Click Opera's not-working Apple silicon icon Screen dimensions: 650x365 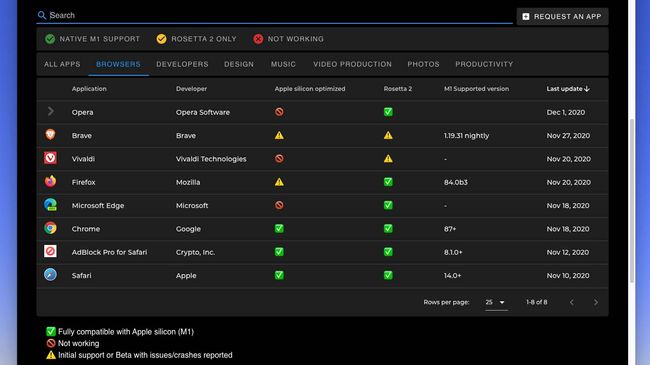click(279, 112)
